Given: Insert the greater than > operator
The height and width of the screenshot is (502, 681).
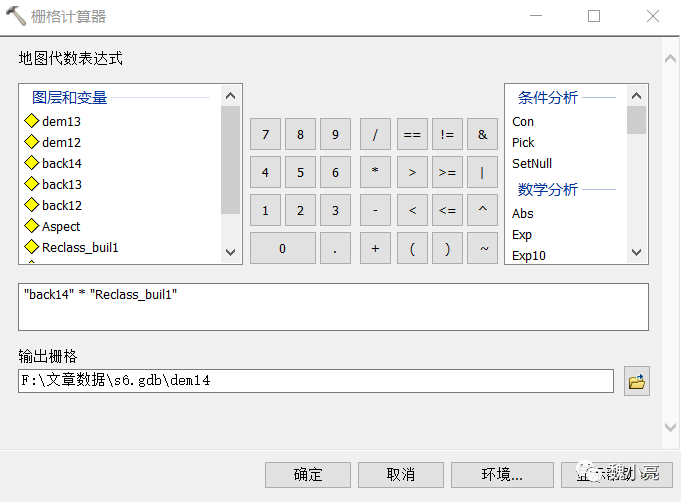Looking at the screenshot, I should 412,172.
